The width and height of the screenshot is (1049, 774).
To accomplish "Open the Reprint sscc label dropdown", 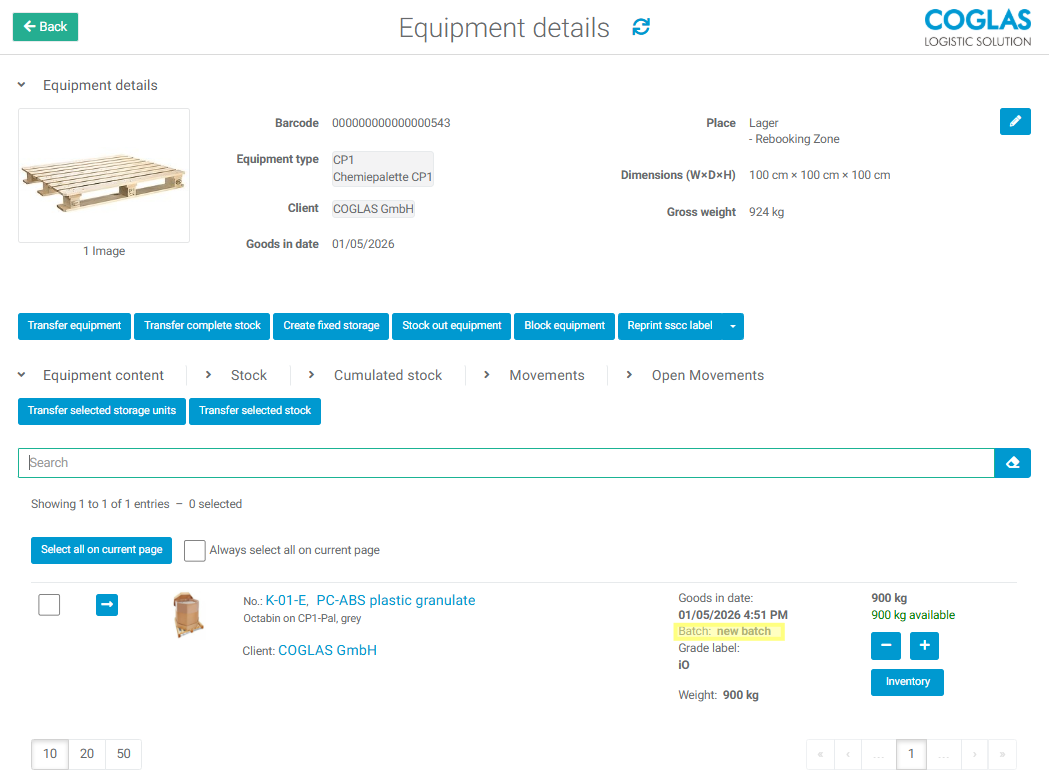I will coord(732,326).
